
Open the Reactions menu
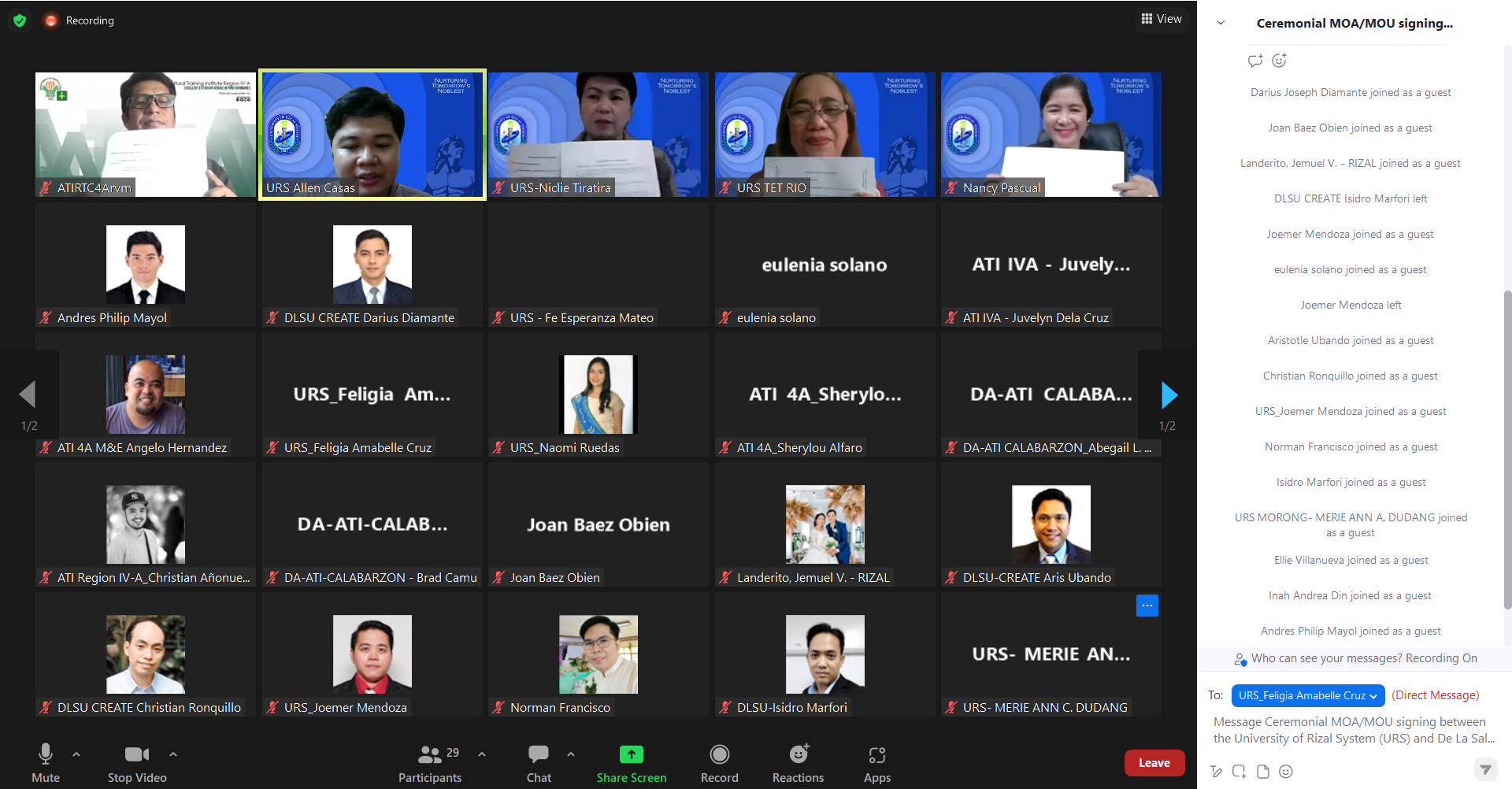pos(798,763)
